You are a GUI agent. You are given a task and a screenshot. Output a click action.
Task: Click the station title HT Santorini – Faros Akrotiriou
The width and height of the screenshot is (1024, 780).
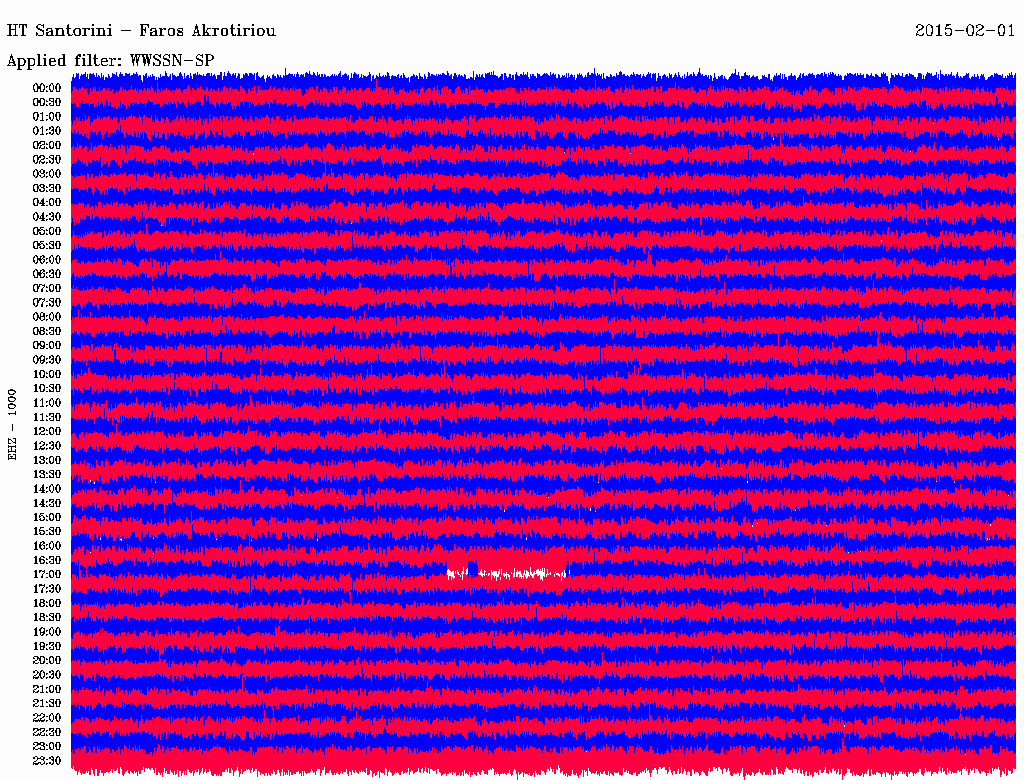[141, 31]
